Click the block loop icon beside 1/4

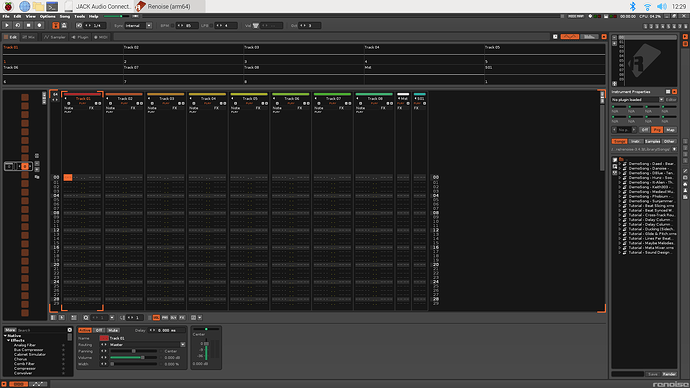click(79, 26)
